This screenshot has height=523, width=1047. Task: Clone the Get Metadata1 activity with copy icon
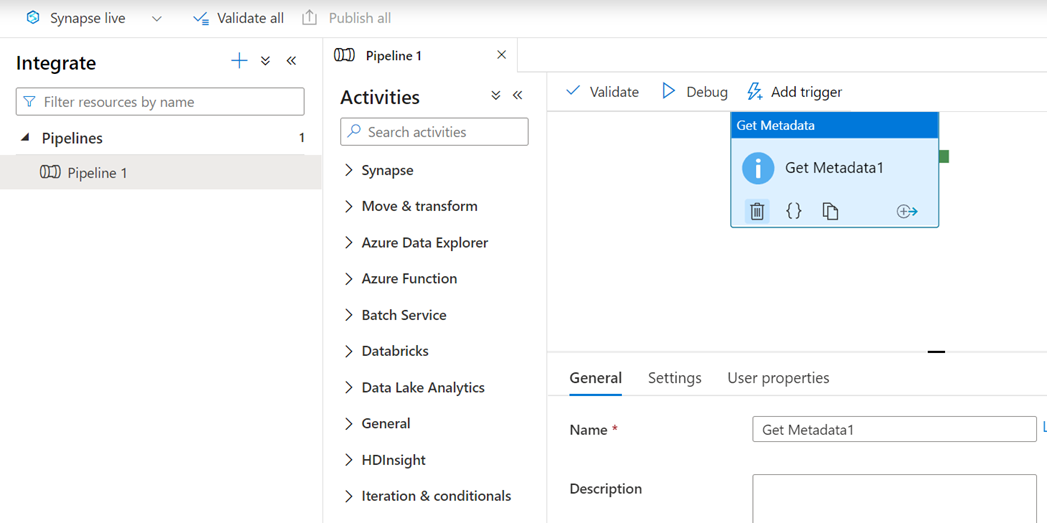click(830, 212)
